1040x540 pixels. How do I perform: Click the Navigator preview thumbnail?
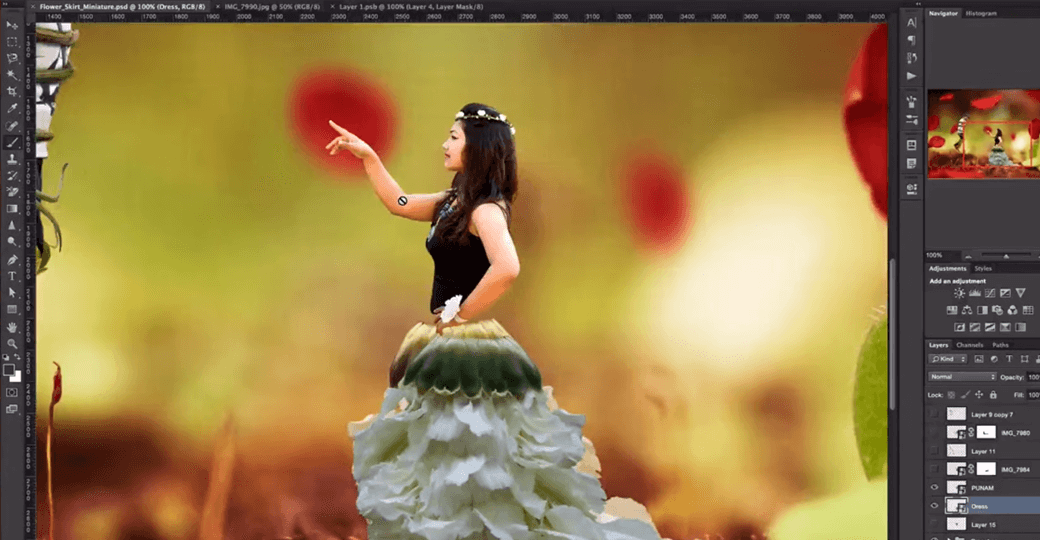coord(983,133)
